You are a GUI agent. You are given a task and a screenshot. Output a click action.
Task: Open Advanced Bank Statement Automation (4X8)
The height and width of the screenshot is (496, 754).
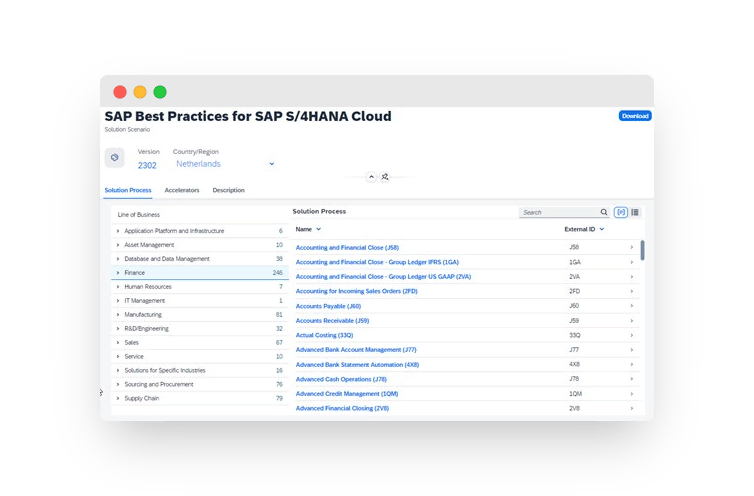[357, 365]
